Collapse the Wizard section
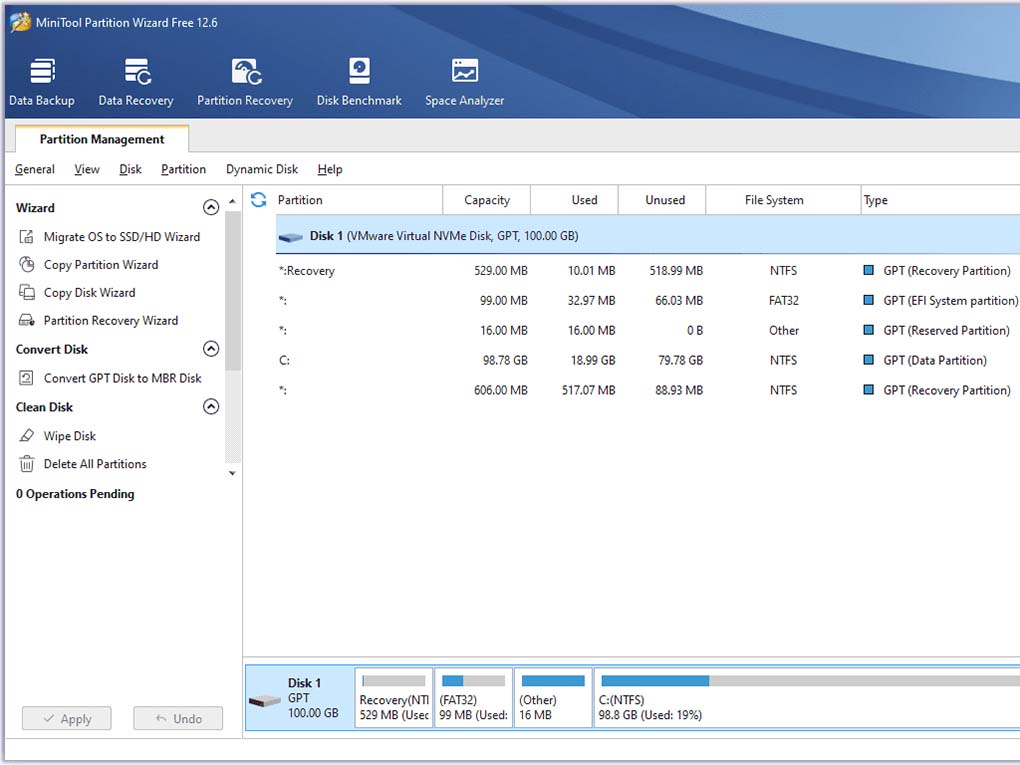1020x765 pixels. 210,208
